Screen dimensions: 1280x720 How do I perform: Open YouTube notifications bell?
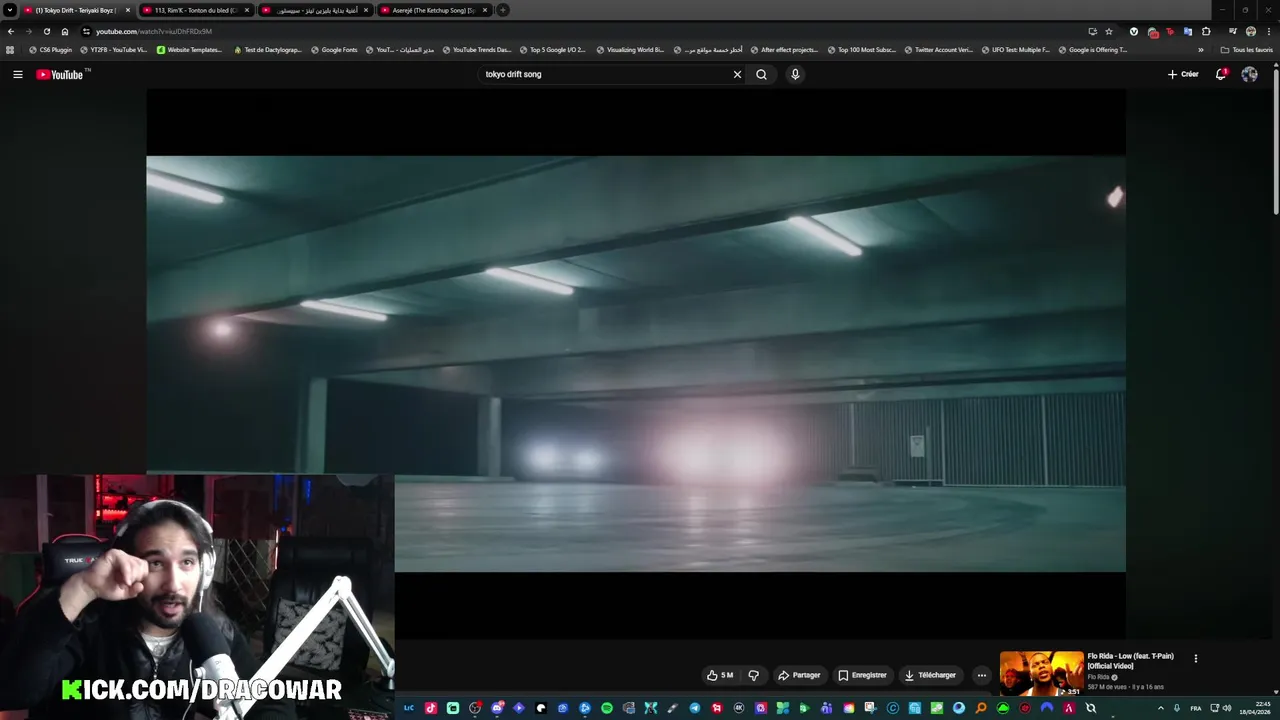[x=1220, y=74]
